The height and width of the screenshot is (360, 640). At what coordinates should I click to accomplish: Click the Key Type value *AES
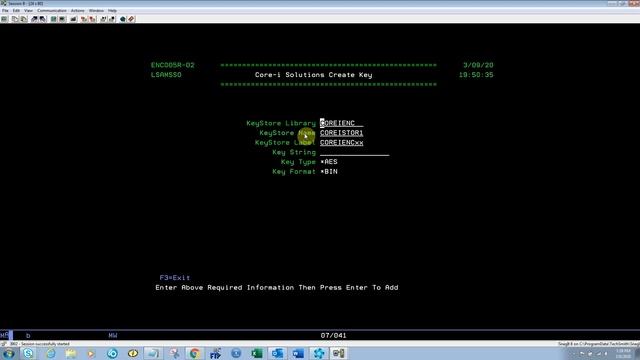click(329, 162)
